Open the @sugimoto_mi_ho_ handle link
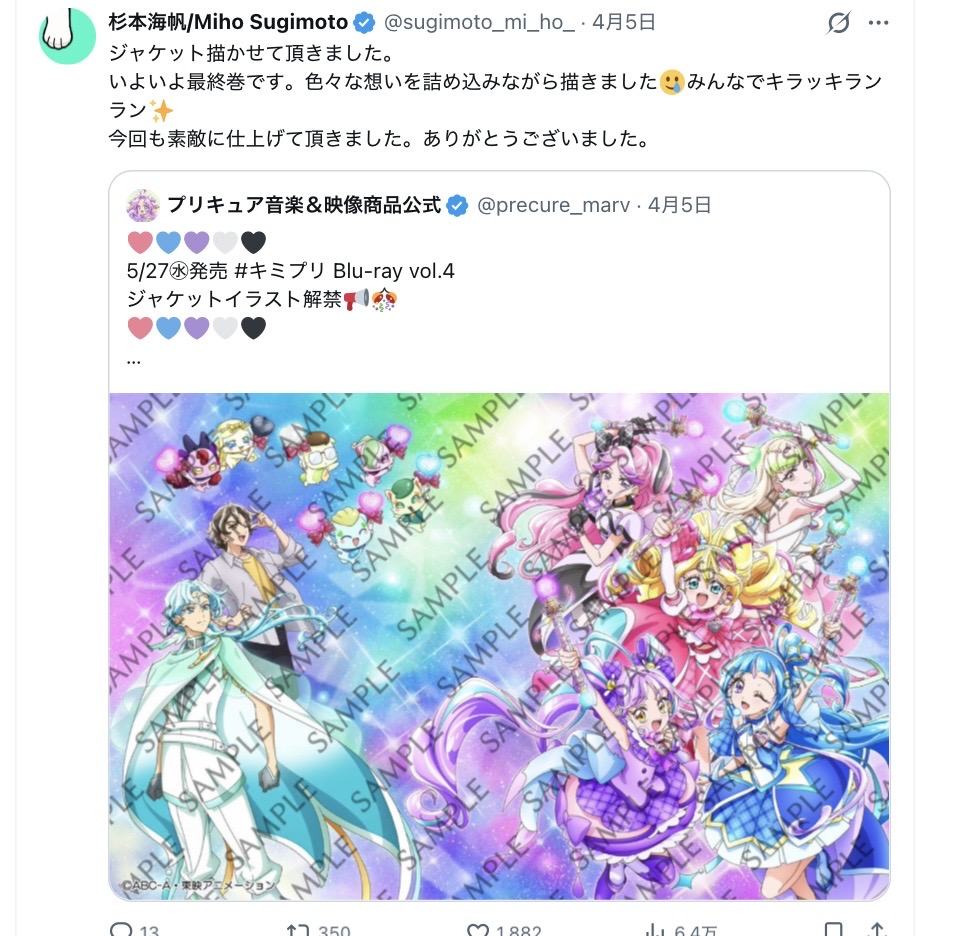968x936 pixels. 479,23
